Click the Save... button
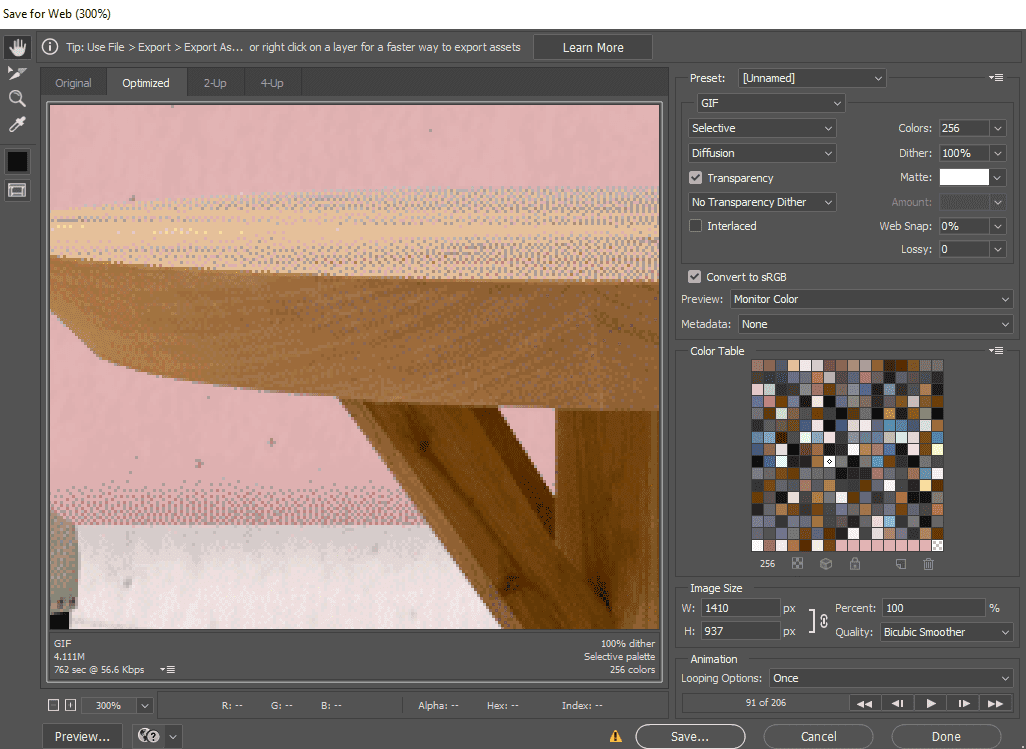Viewport: 1026px width, 749px height. click(x=690, y=736)
